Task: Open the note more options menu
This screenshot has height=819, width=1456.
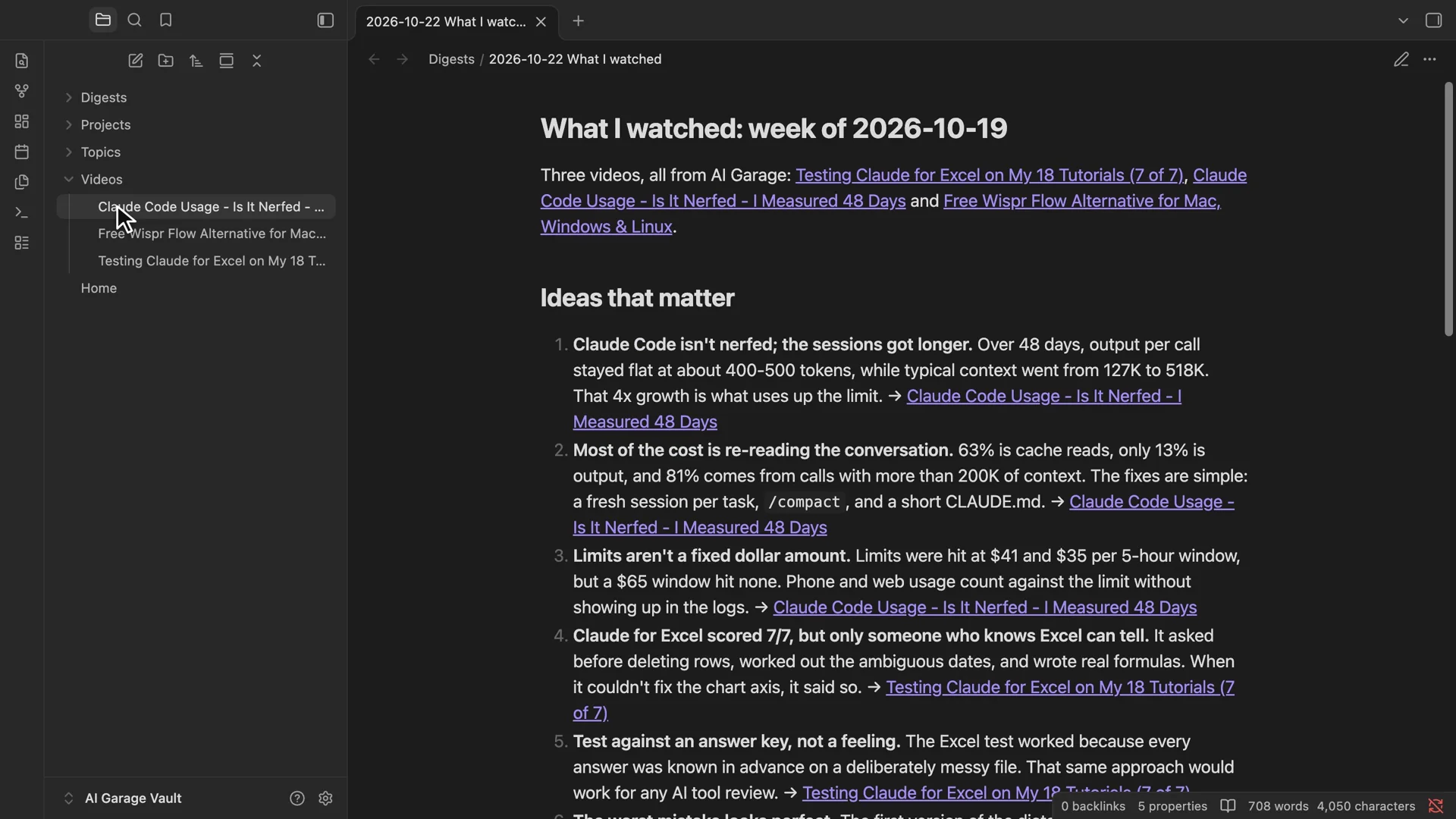Action: (1429, 59)
